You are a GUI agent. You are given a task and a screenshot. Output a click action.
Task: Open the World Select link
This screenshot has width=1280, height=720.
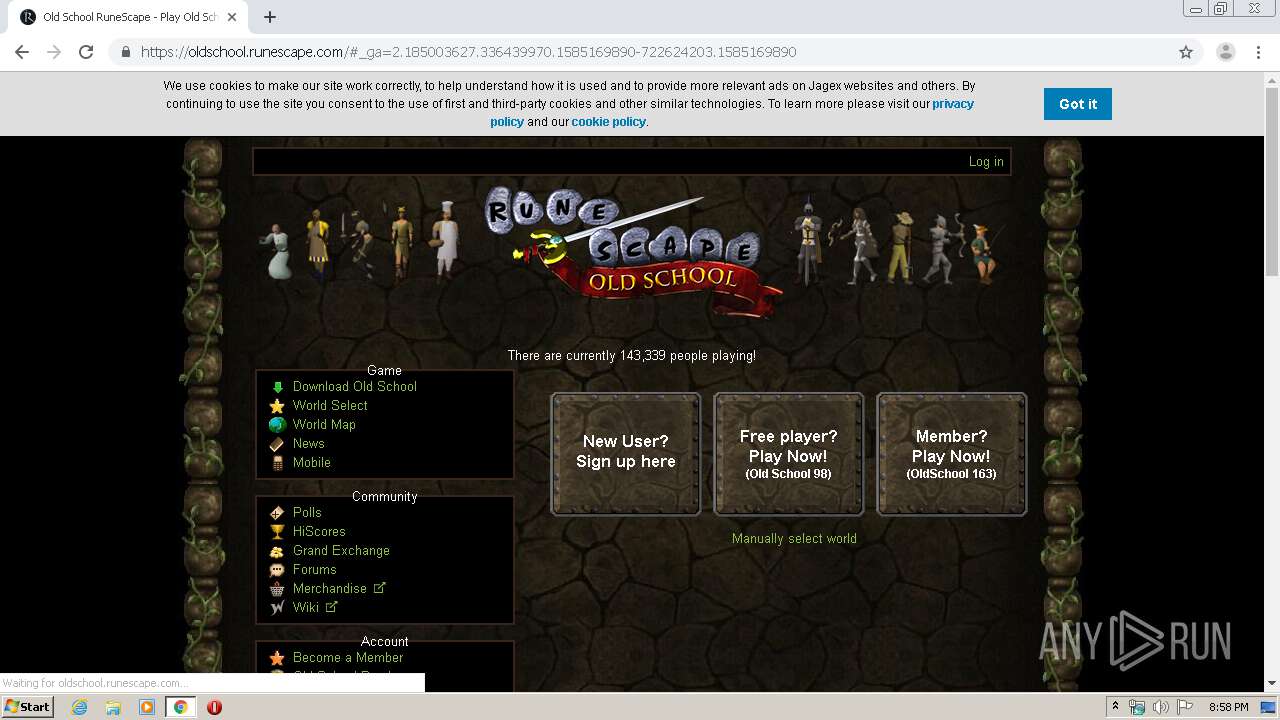click(x=330, y=406)
